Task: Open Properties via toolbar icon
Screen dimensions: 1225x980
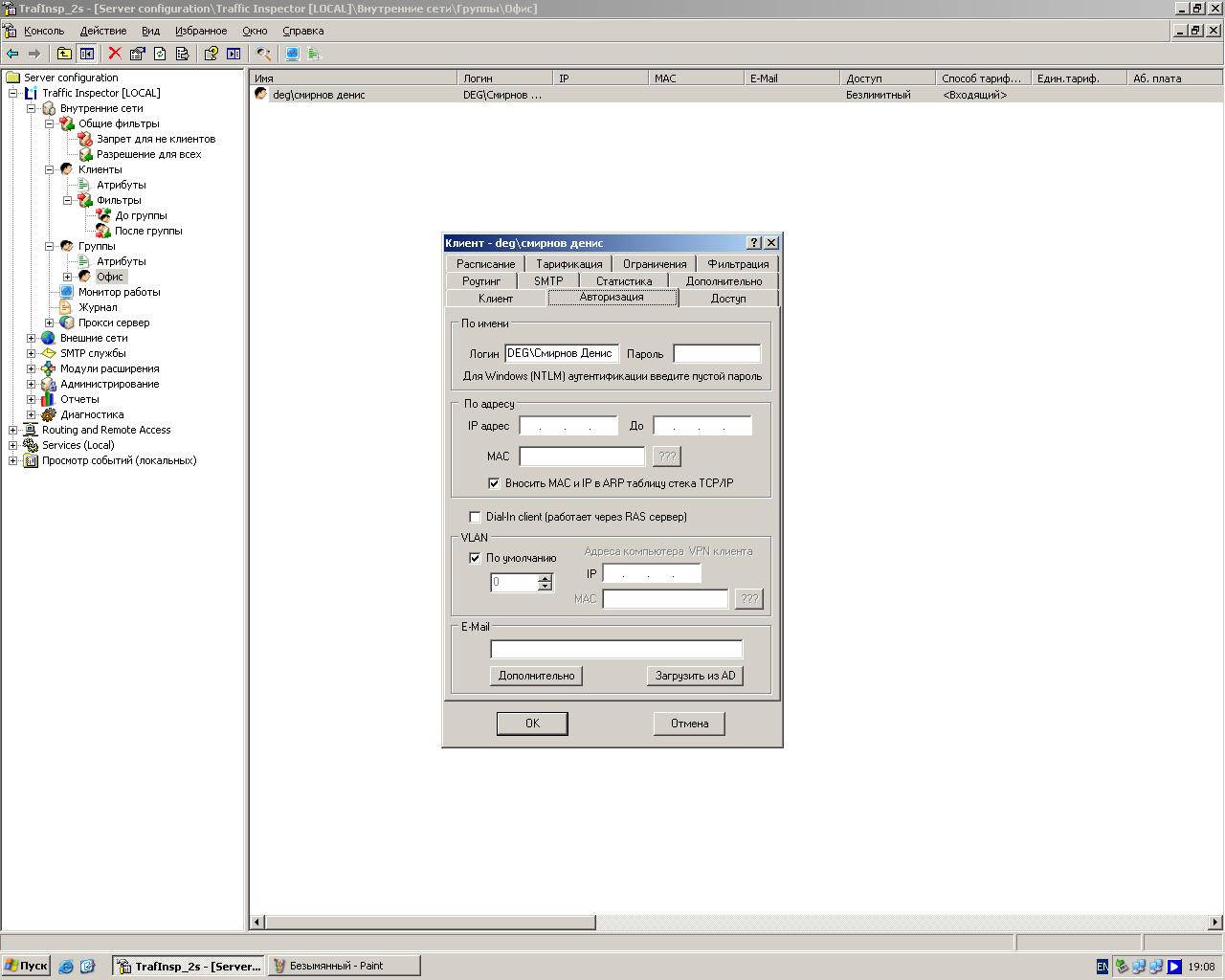Action: click(x=137, y=54)
